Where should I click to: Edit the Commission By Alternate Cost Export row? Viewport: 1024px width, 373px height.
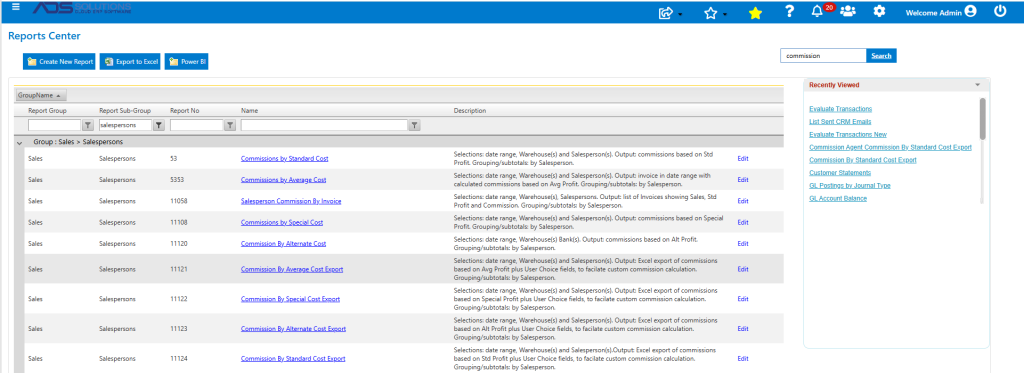(743, 329)
